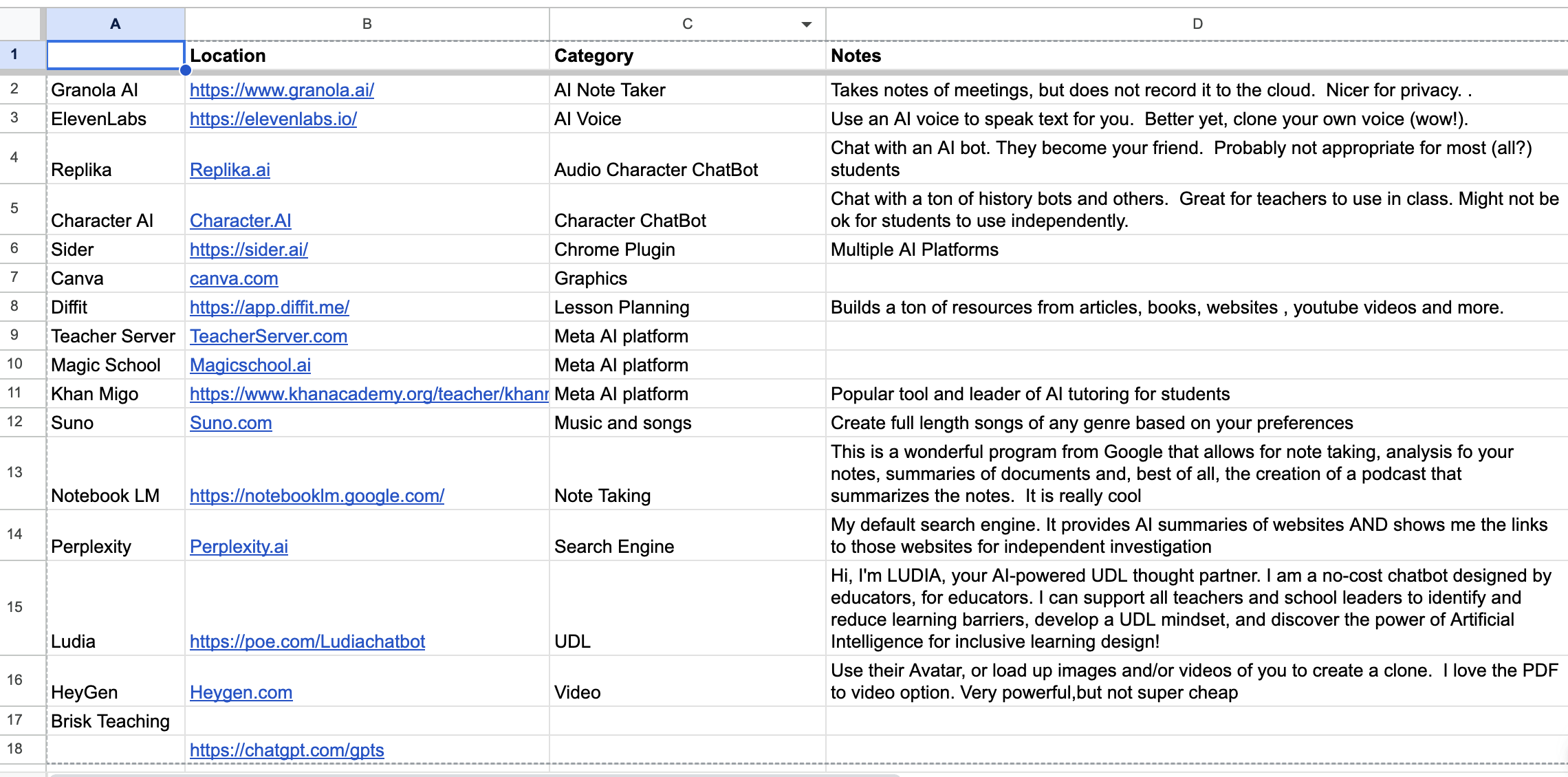Select the Perplexity name cell
1568x777 pixels.
[116, 536]
